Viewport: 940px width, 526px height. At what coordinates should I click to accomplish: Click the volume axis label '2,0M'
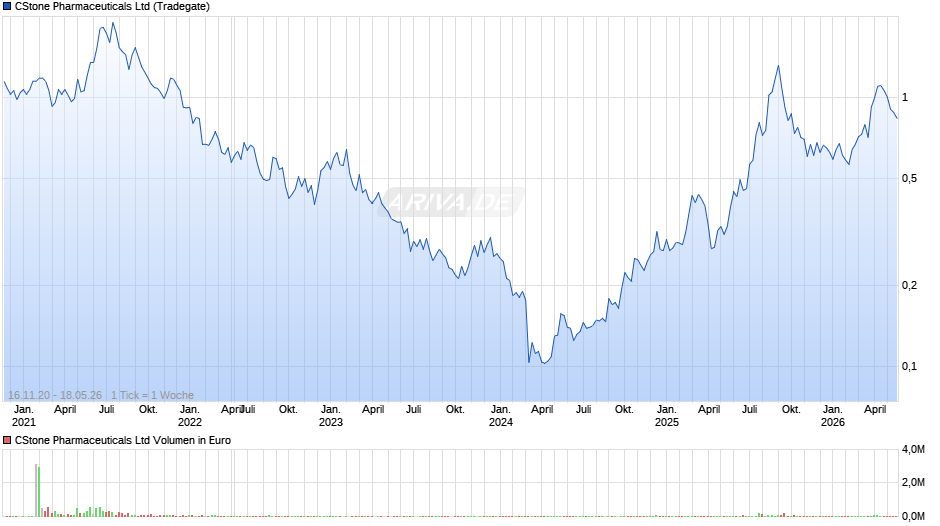pos(913,482)
